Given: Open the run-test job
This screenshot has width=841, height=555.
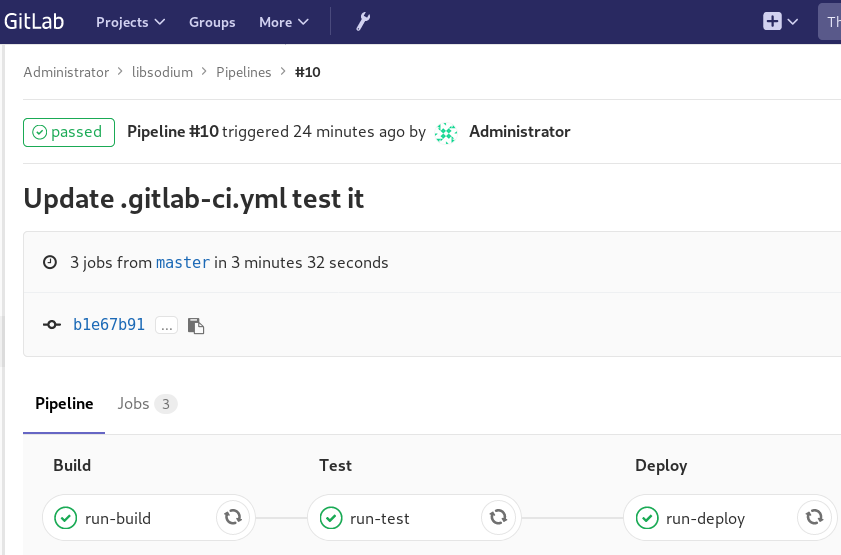Looking at the screenshot, I should point(379,518).
